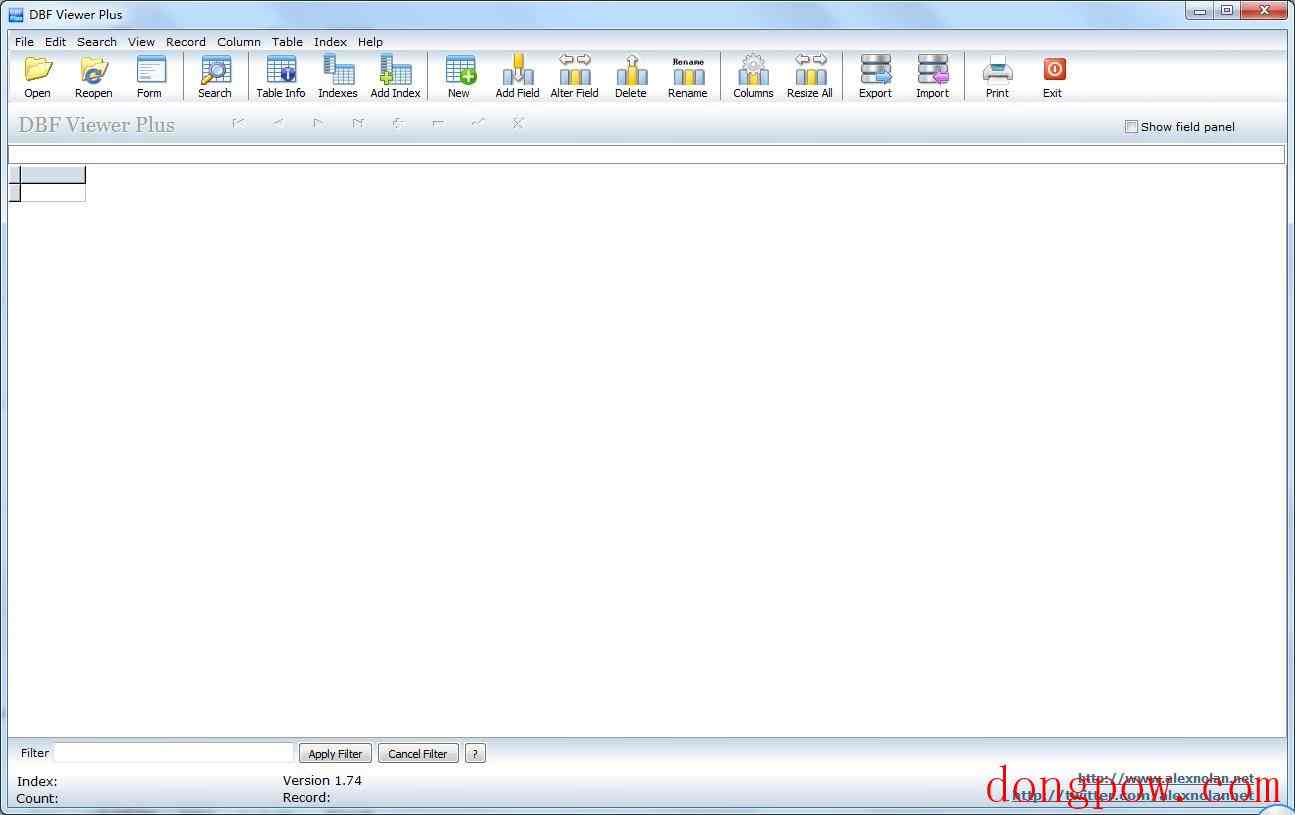Open the Record menu

(x=186, y=42)
